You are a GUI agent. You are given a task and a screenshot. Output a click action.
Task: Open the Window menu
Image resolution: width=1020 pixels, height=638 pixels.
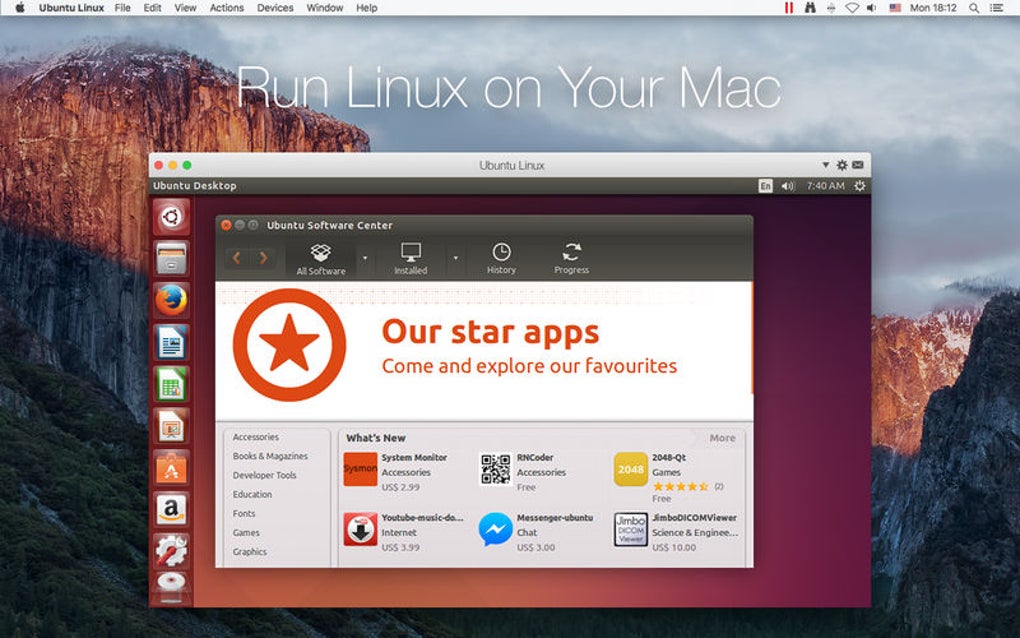[x=325, y=8]
